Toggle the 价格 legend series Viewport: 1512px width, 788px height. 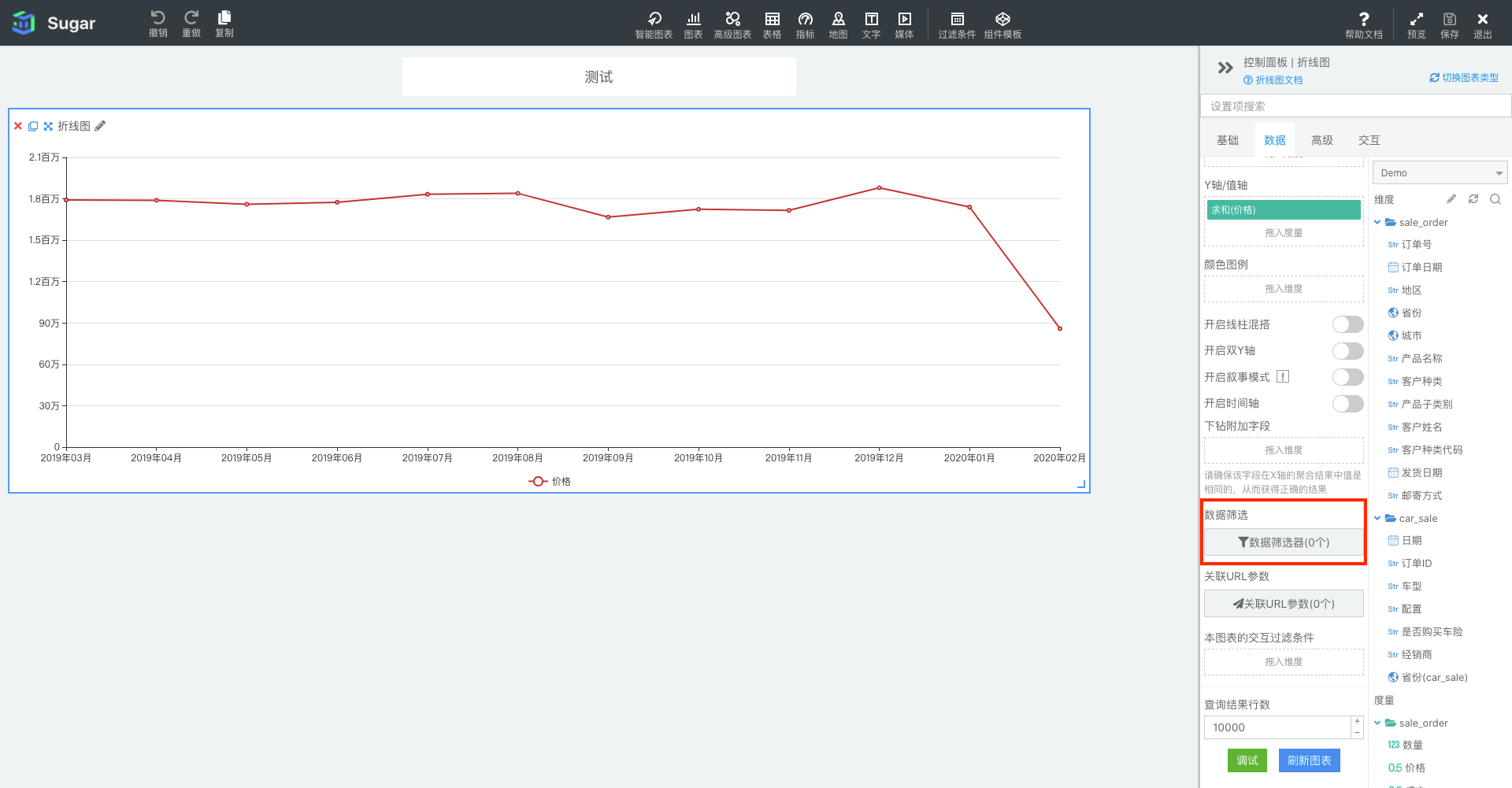coord(550,481)
